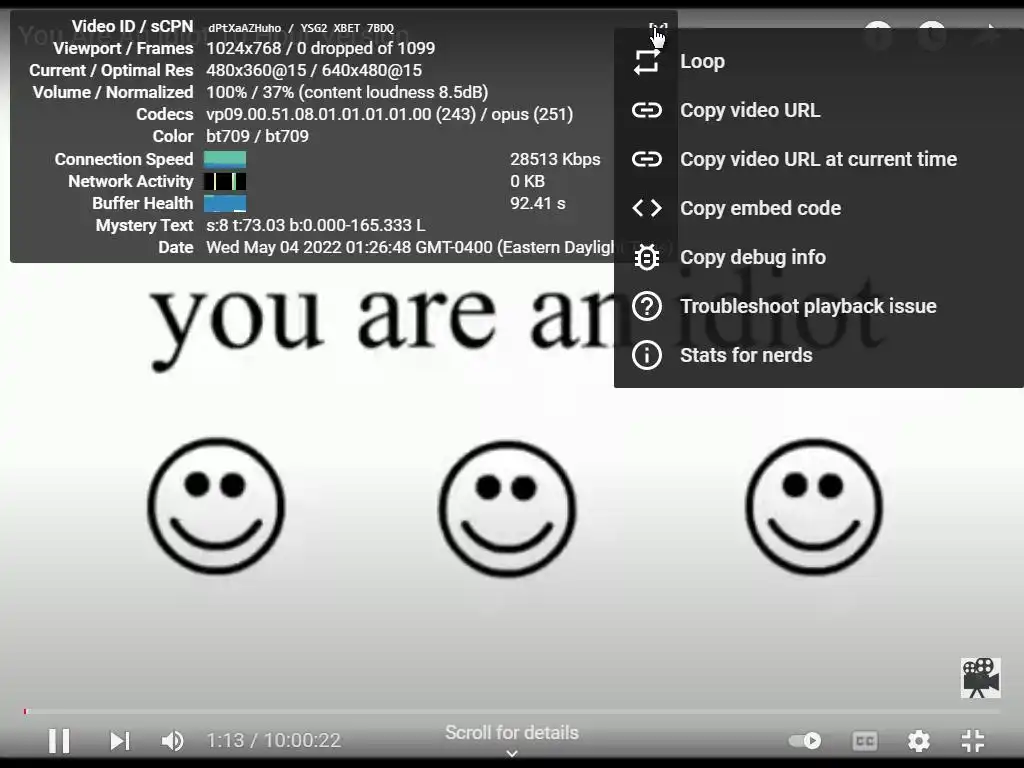The image size is (1024, 768).
Task: Click the 480x360@15 / 640x480@15 resolution value
Action: 313,71
